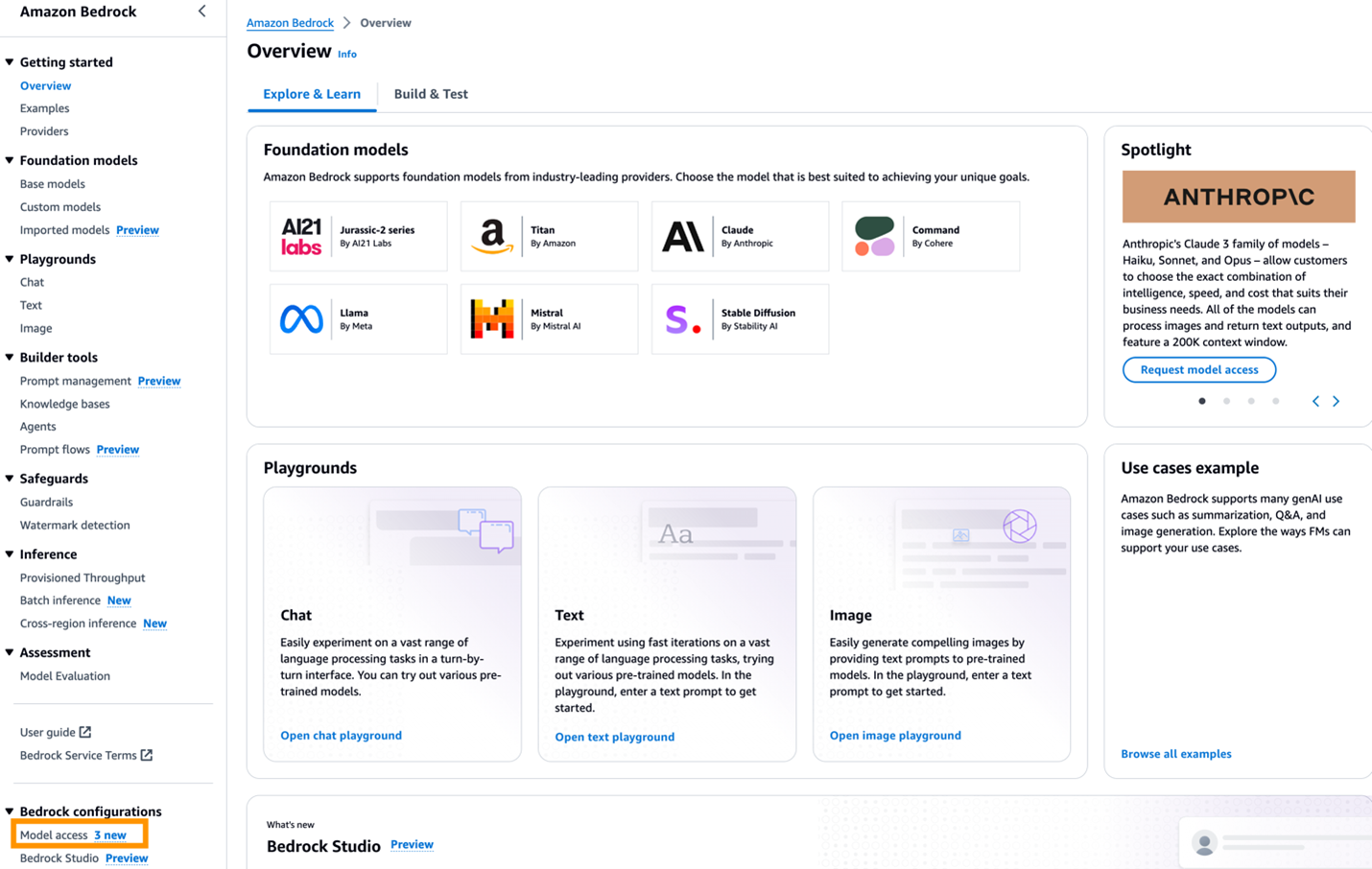
Task: Click the Anthropic Spotlight banner
Action: coord(1239,197)
